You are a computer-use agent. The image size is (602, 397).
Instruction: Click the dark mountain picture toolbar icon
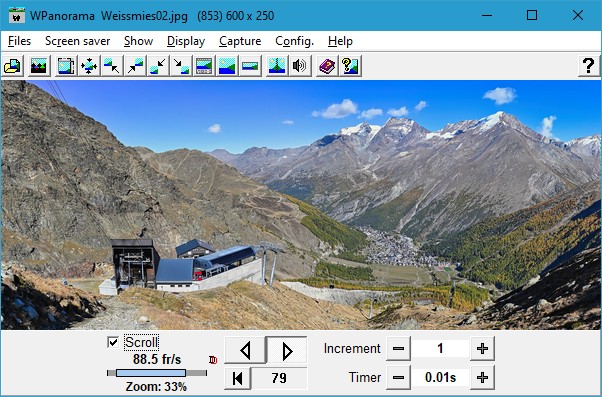(x=38, y=66)
